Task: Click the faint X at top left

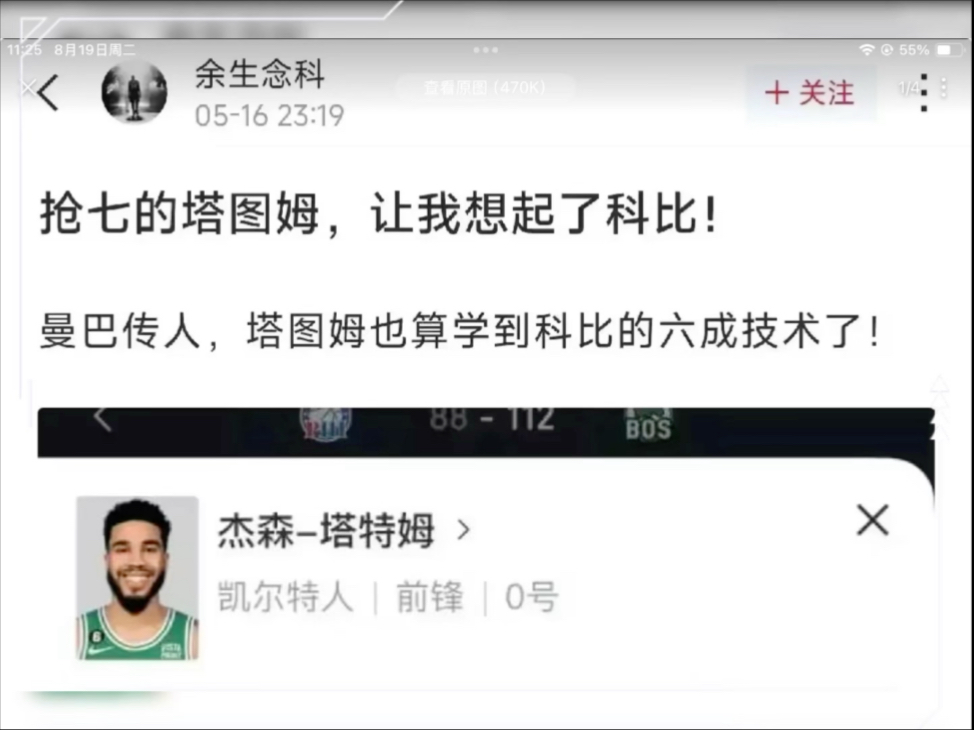Action: point(27,88)
